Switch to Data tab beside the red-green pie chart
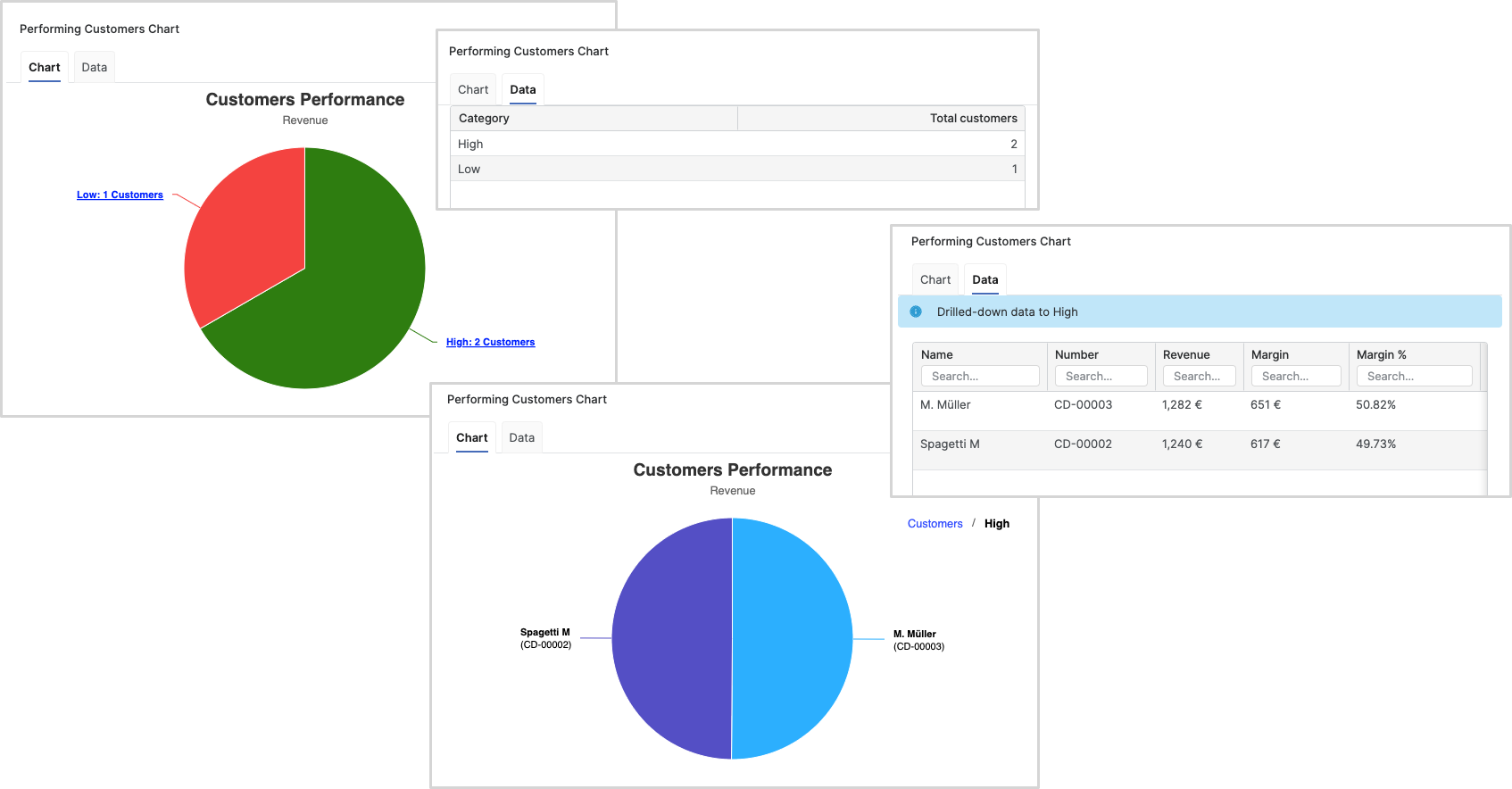This screenshot has height=789, width=1512. 94,67
